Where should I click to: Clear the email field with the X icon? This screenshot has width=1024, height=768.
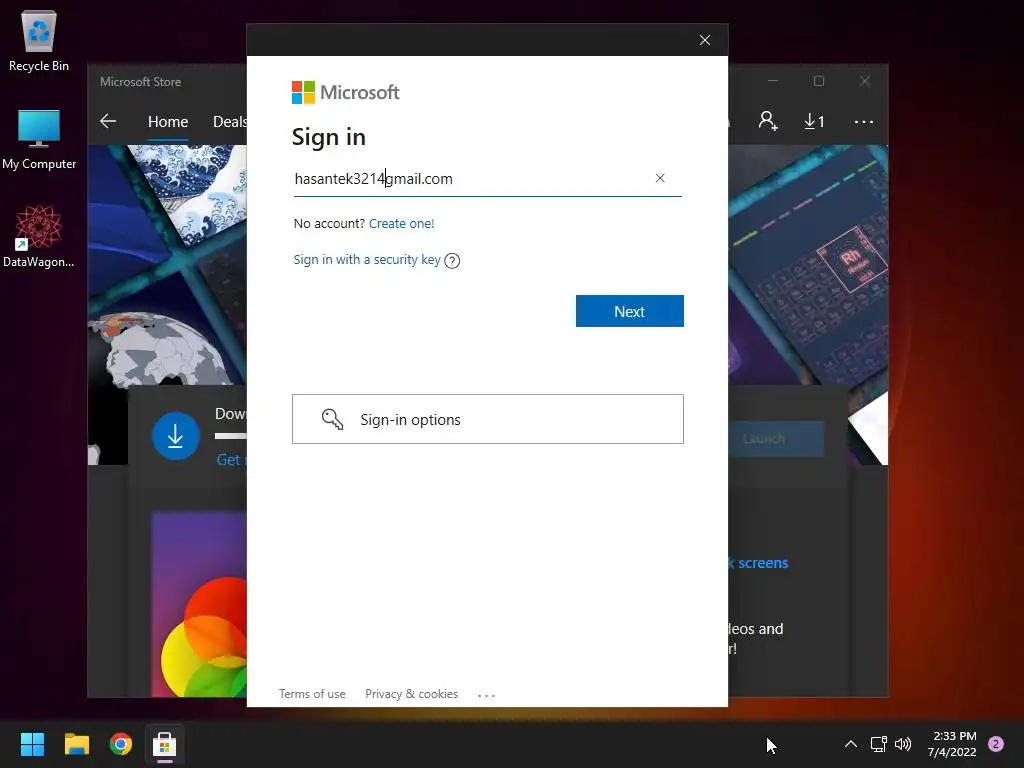[660, 178]
